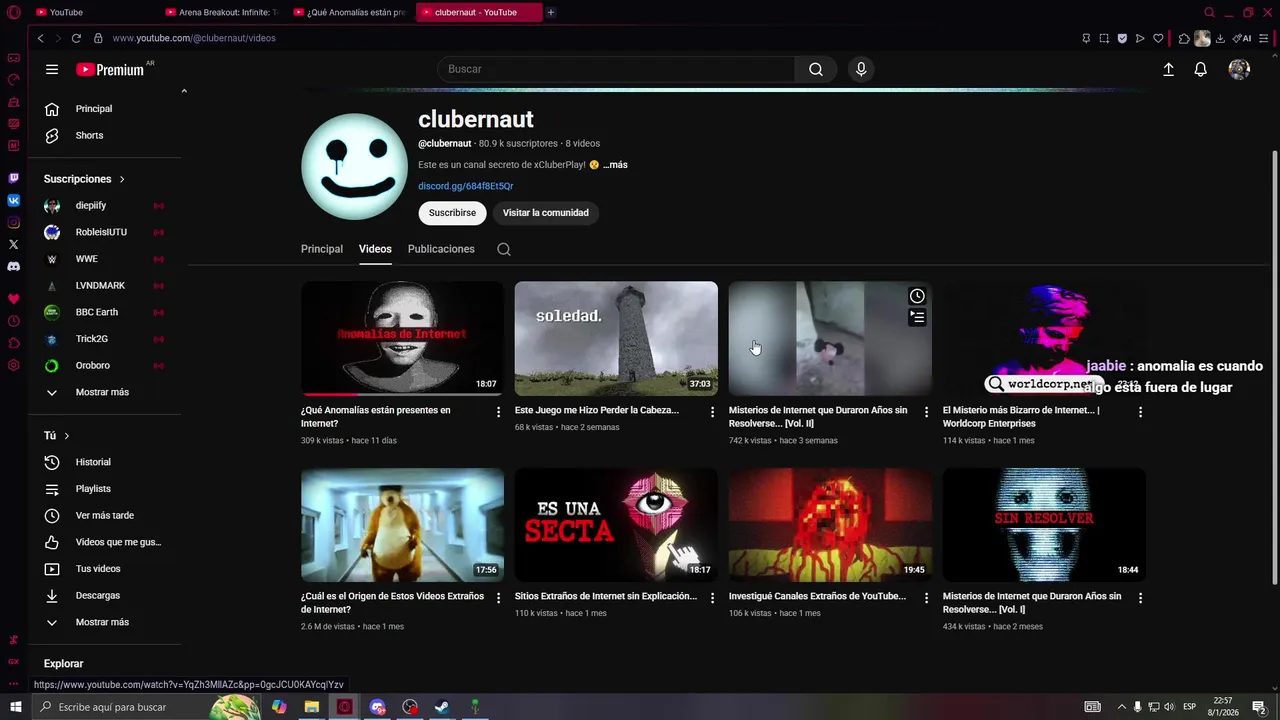The width and height of the screenshot is (1280, 720).
Task: Click the browser address bar URL
Action: pos(194,38)
